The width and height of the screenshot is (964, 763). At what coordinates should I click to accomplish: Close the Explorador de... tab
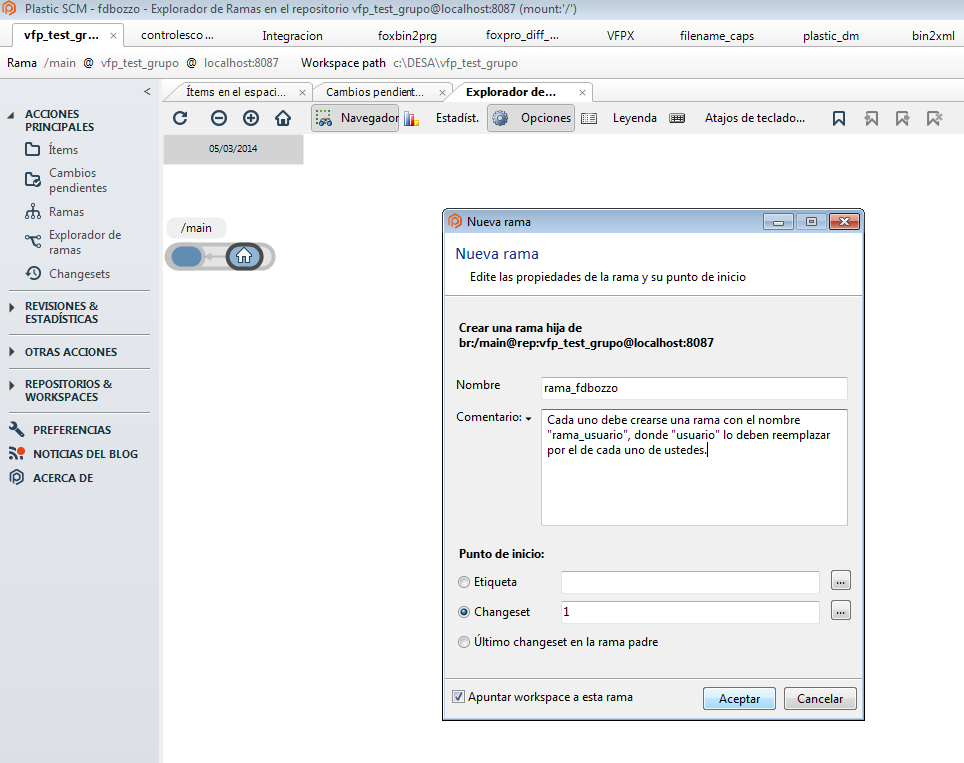[582, 92]
